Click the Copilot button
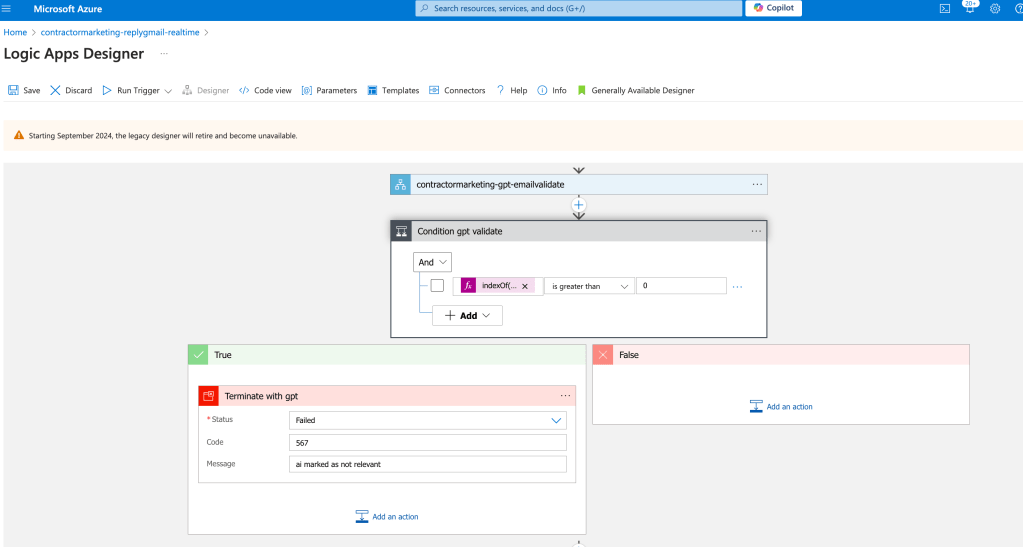Screen dimensions: 1023x547 tap(774, 8)
